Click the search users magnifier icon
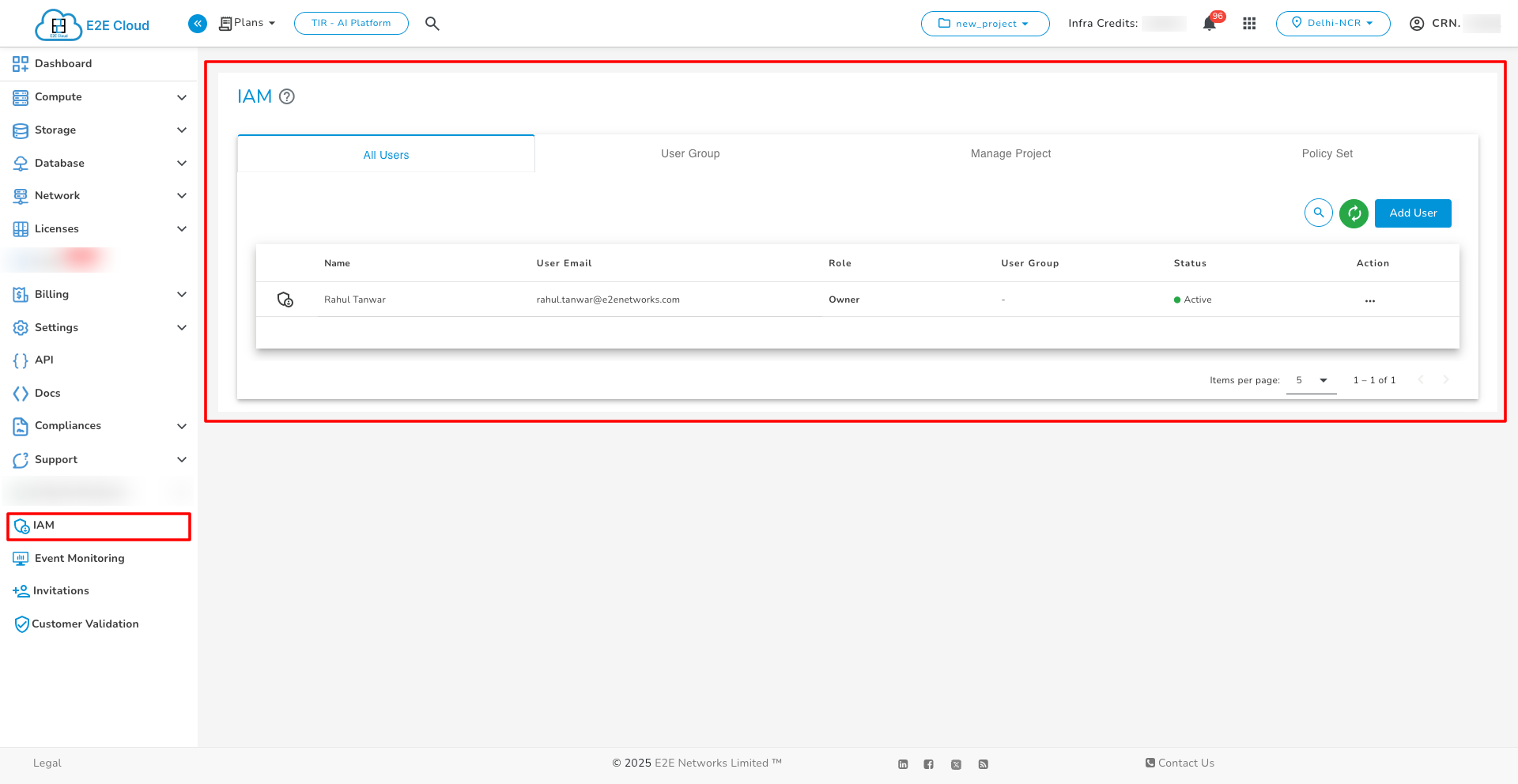Image resolution: width=1518 pixels, height=784 pixels. [x=1318, y=213]
